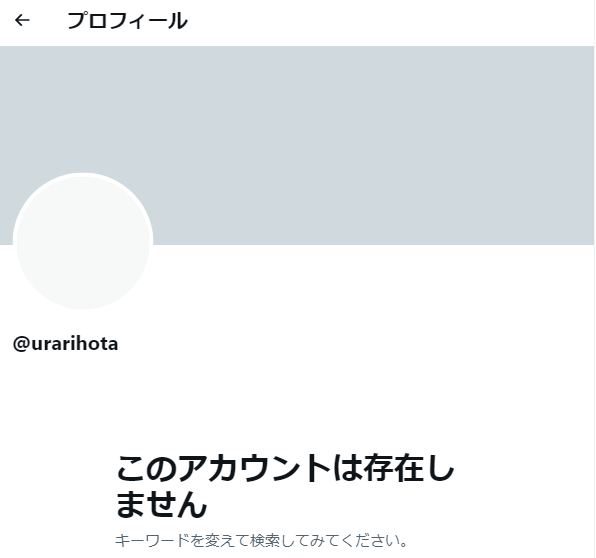596x558 pixels.
Task: Tap the back arrow beside プロフィール
Action: (22, 20)
